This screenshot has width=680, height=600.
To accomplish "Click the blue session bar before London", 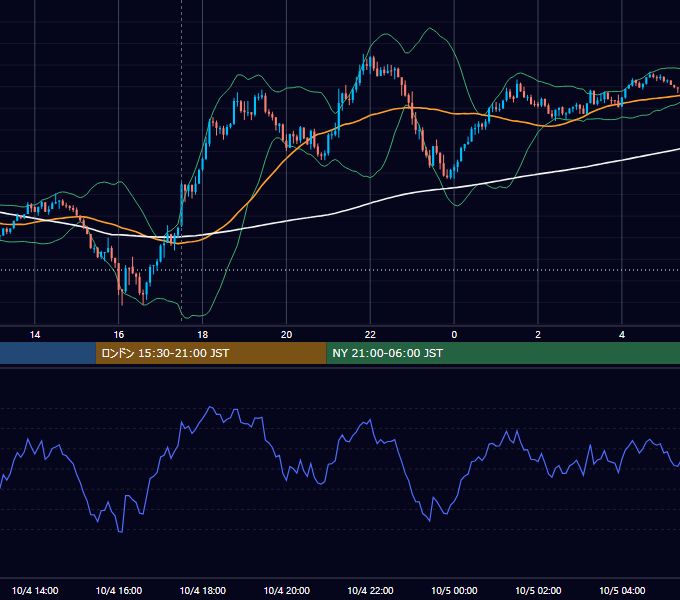I will (x=48, y=353).
